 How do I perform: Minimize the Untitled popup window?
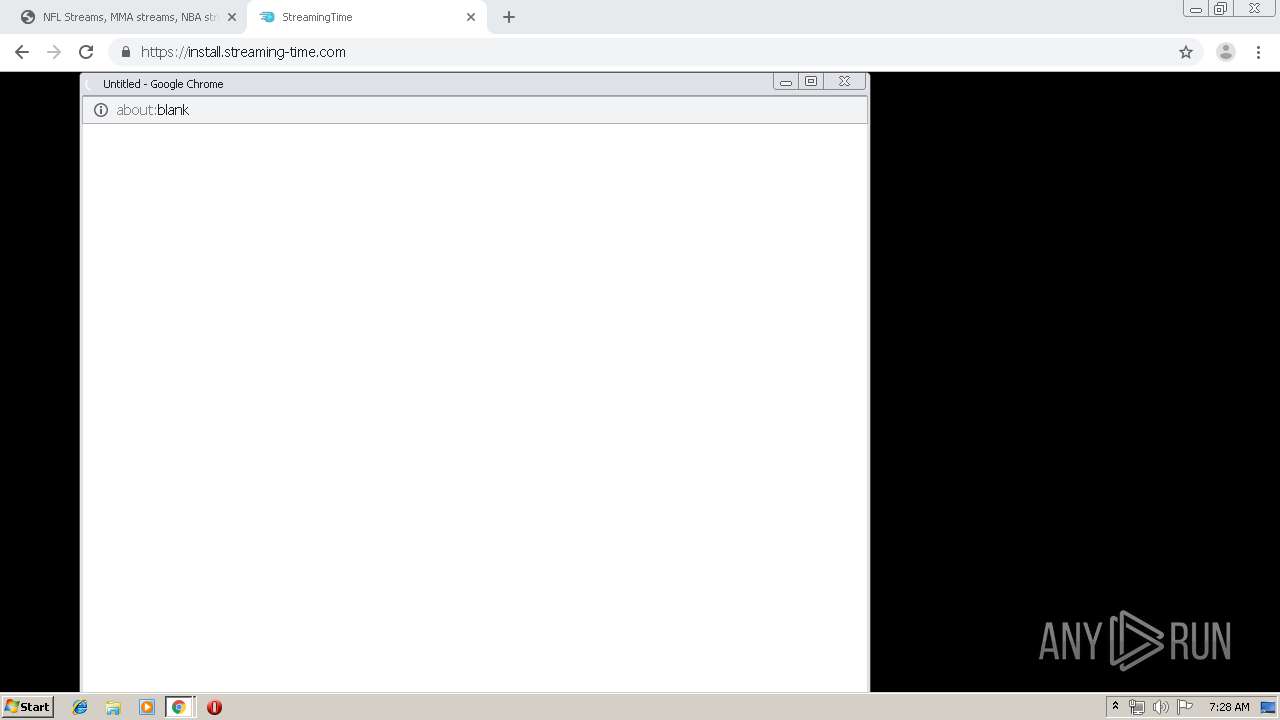click(x=786, y=82)
